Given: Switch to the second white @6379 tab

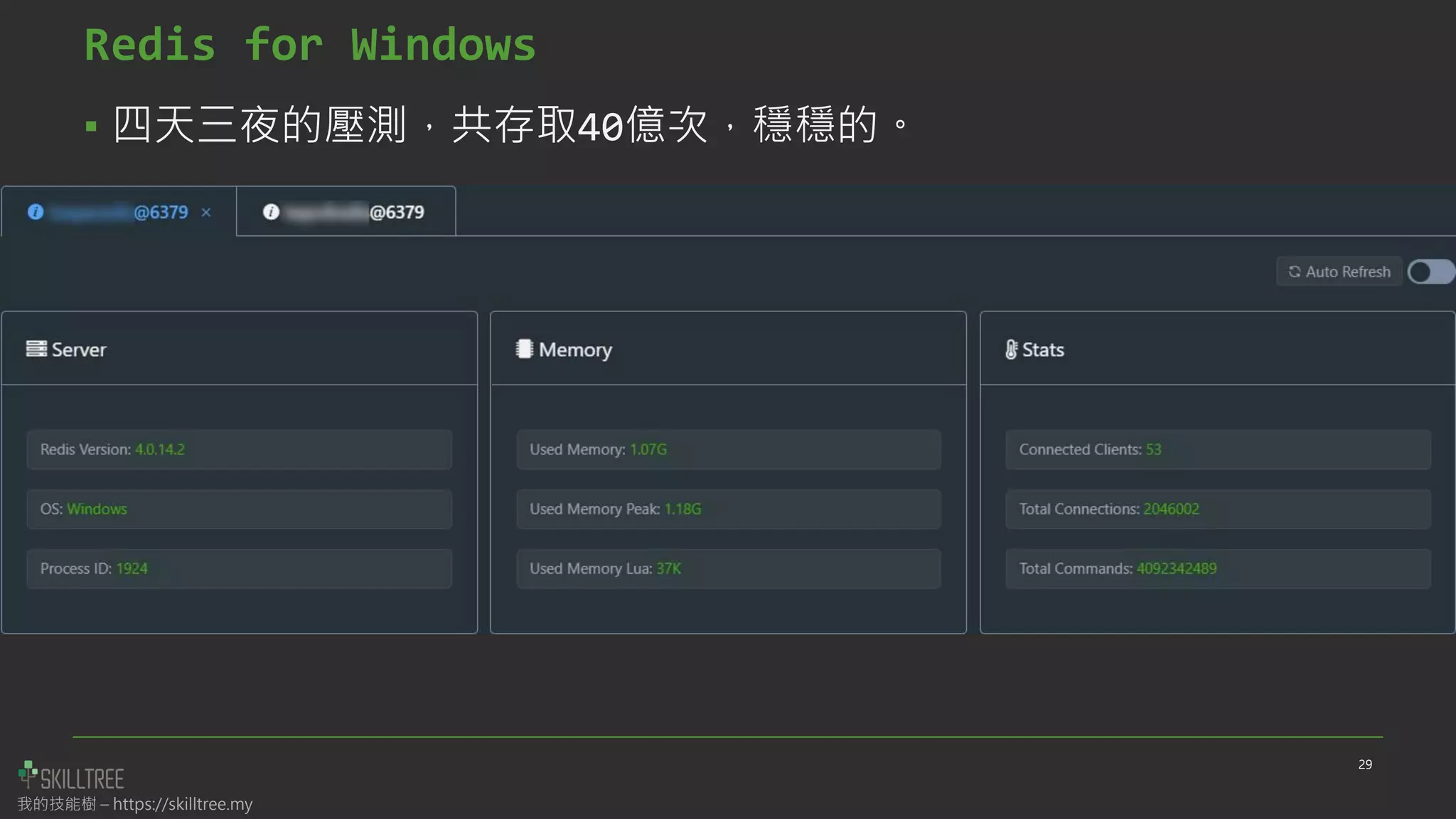Looking at the screenshot, I should click(x=346, y=212).
